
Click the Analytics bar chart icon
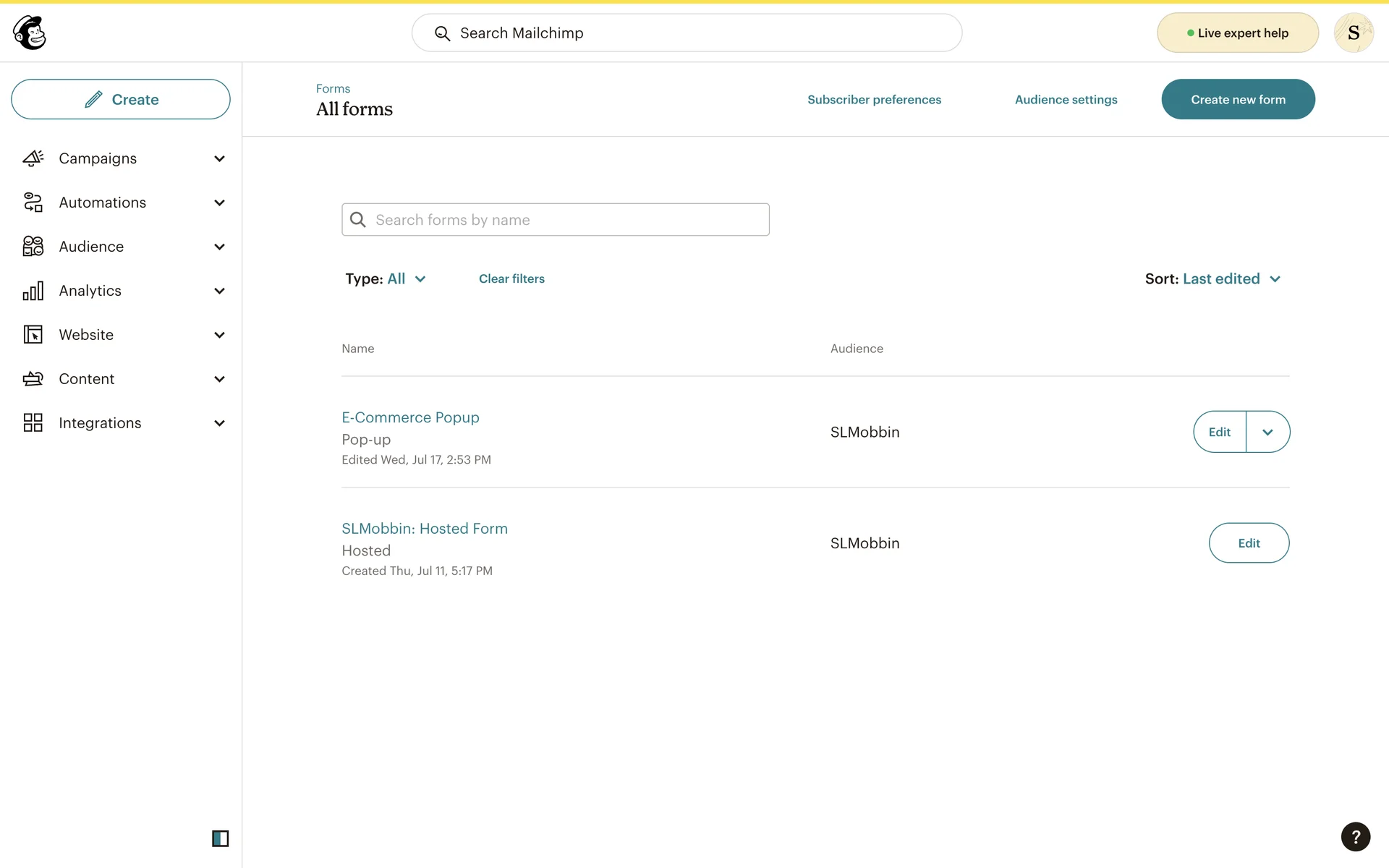pos(33,291)
